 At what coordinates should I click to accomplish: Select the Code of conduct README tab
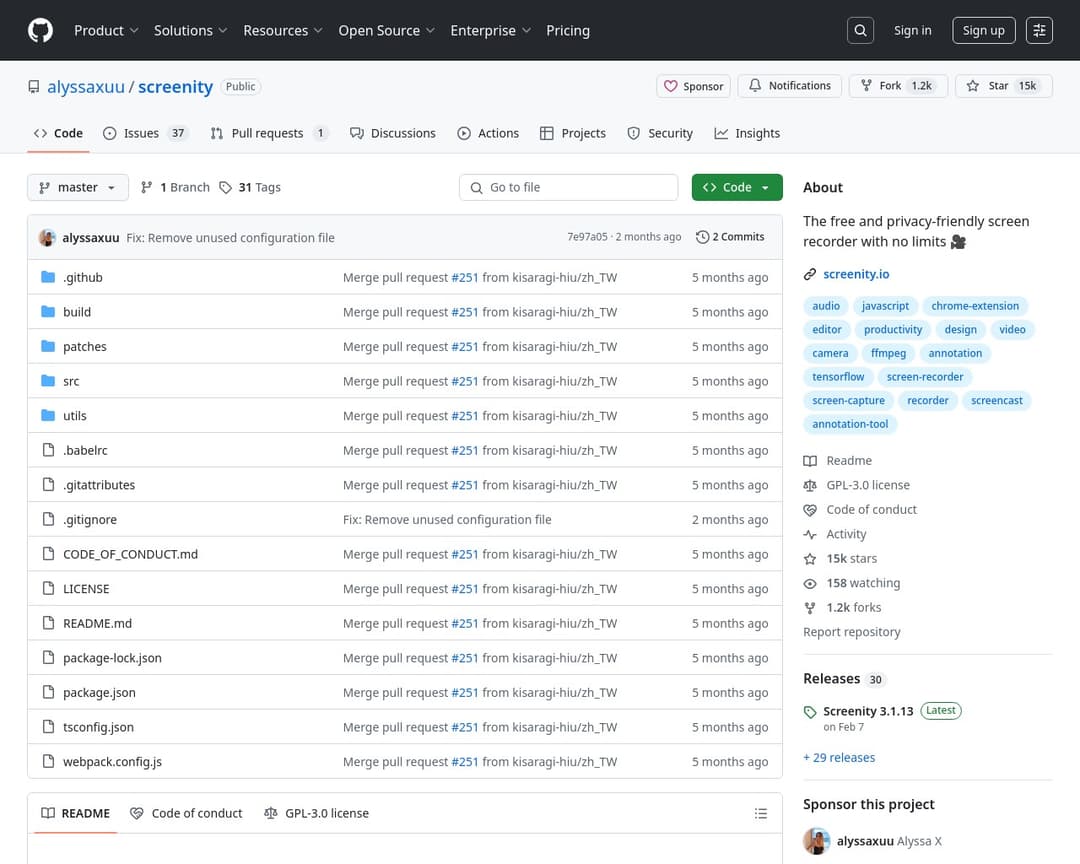point(186,814)
